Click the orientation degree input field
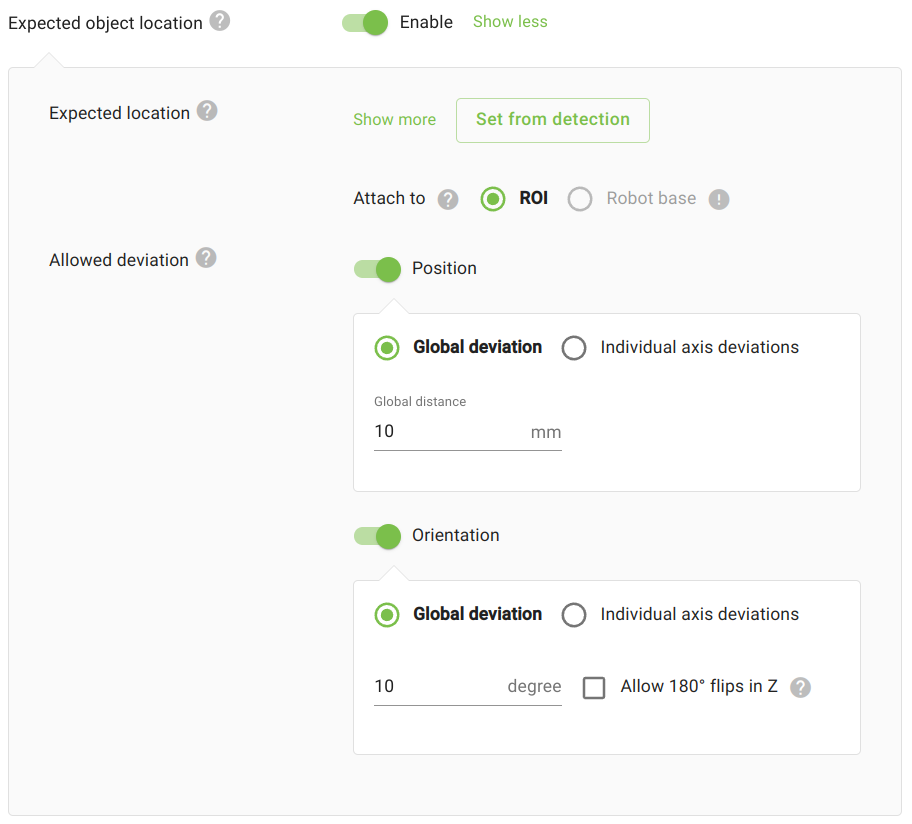 click(x=438, y=687)
